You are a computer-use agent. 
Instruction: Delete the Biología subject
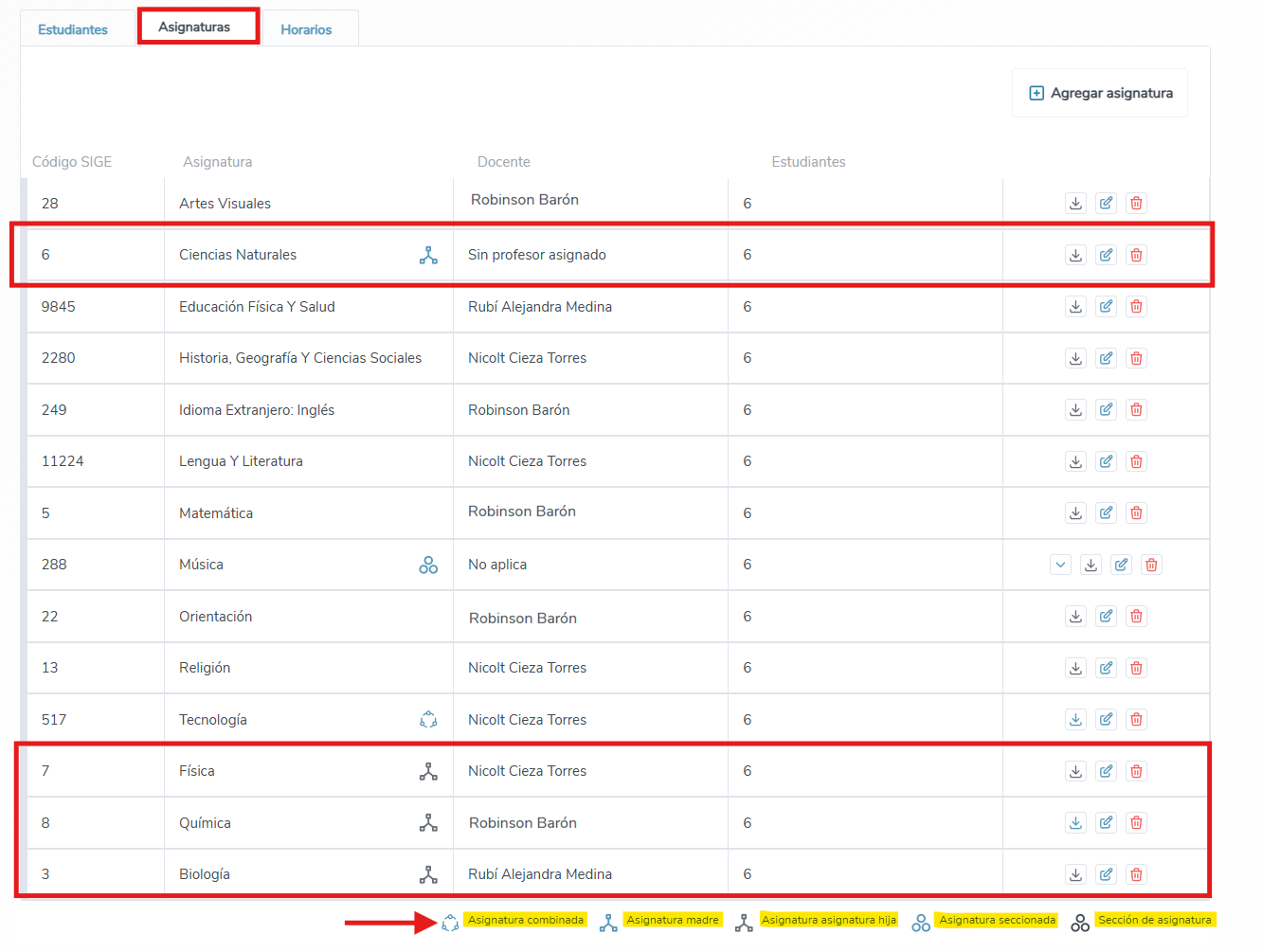pos(1136,874)
